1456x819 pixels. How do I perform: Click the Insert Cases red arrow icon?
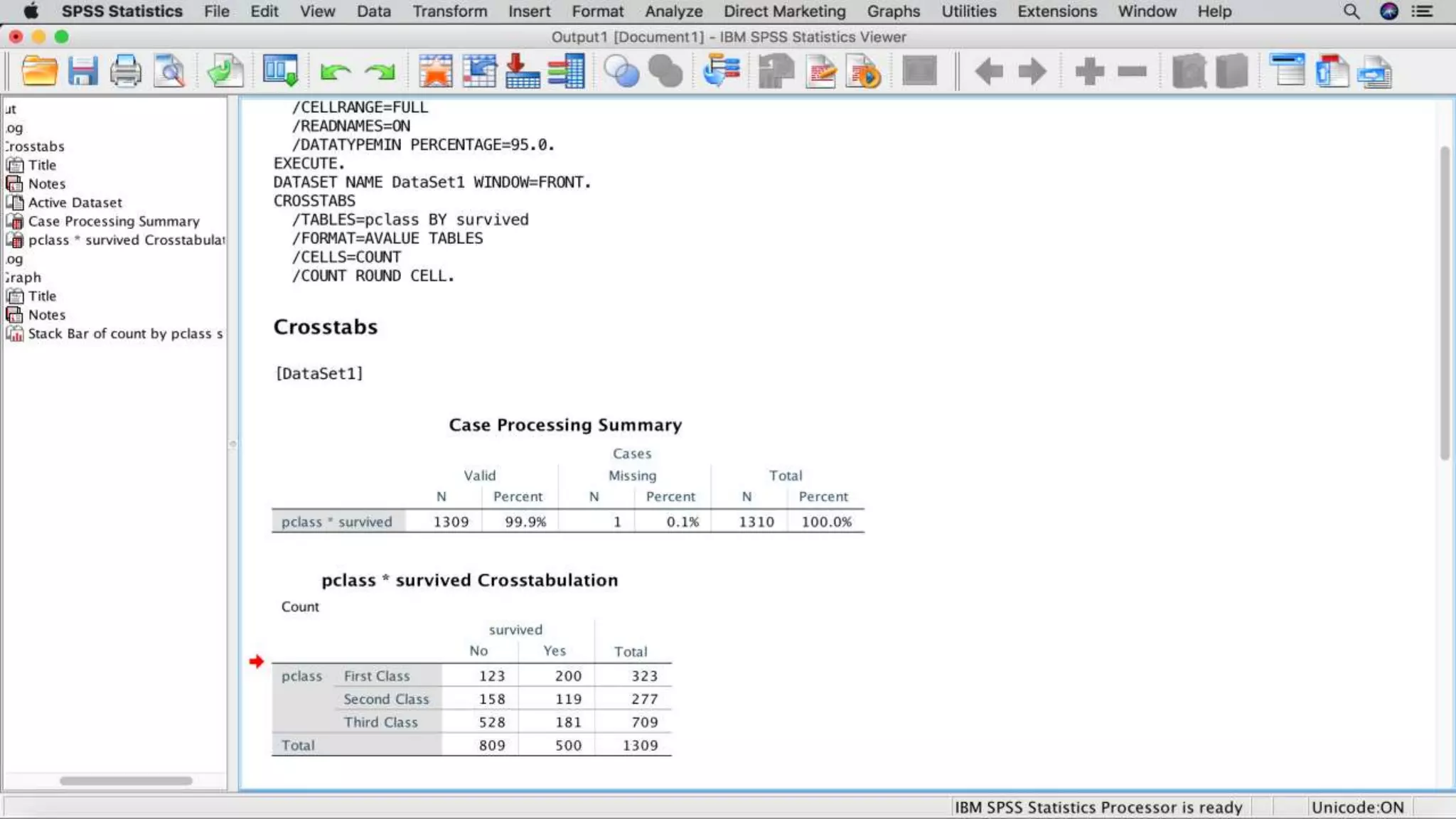point(523,71)
